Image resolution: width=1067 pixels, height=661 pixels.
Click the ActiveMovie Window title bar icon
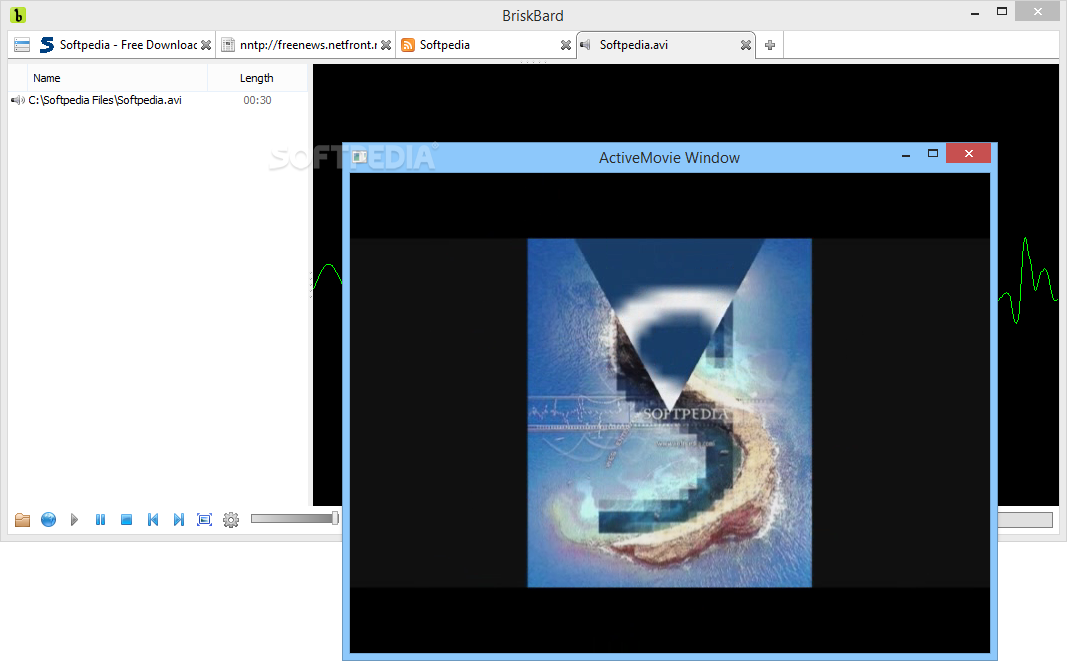(360, 157)
